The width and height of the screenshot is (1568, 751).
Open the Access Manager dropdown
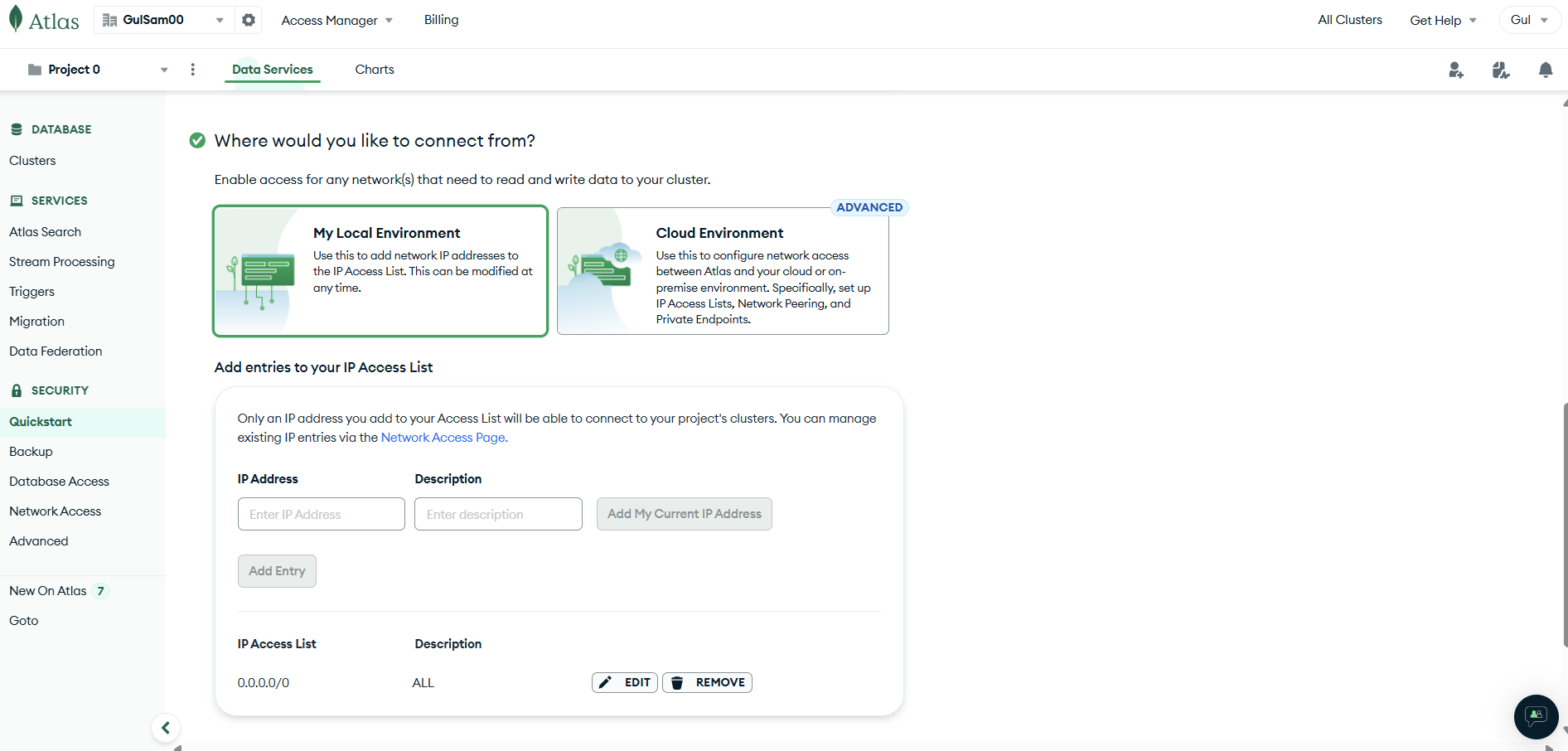[x=336, y=20]
